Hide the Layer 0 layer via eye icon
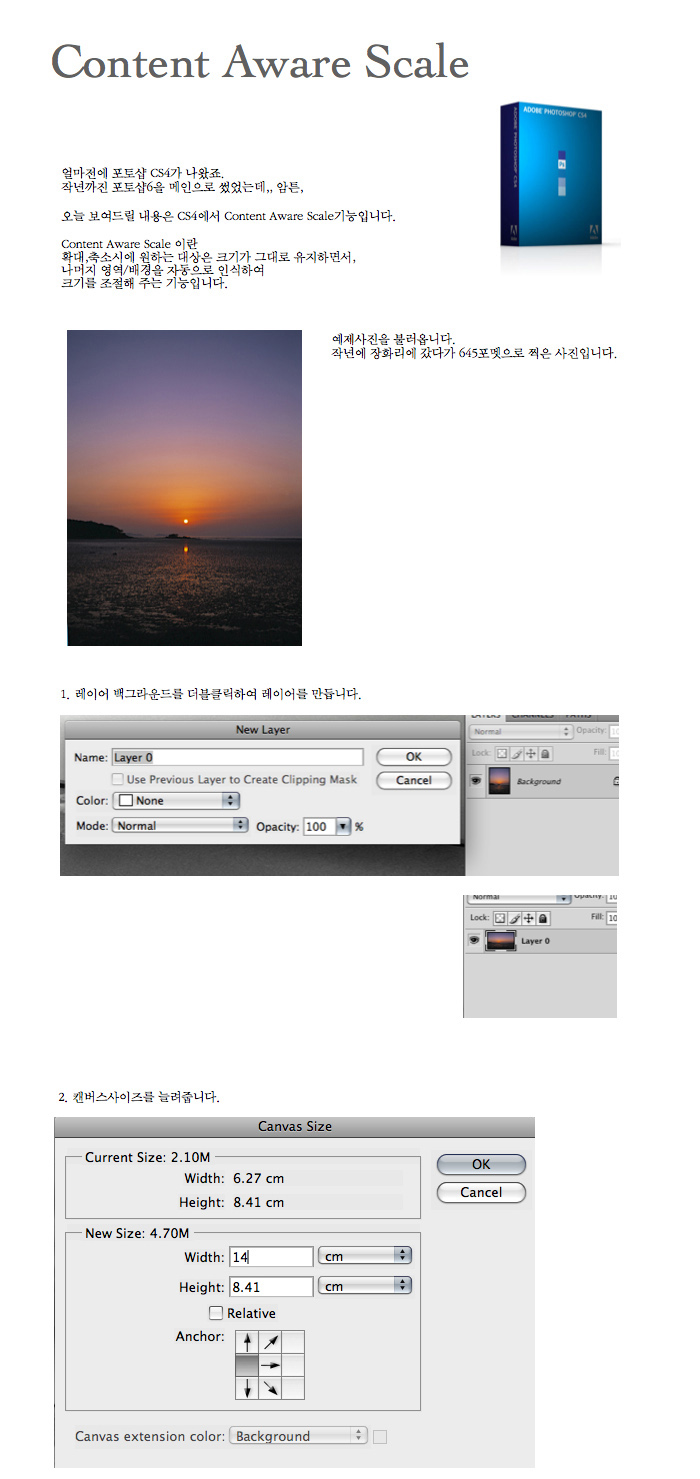 pyautogui.click(x=474, y=941)
